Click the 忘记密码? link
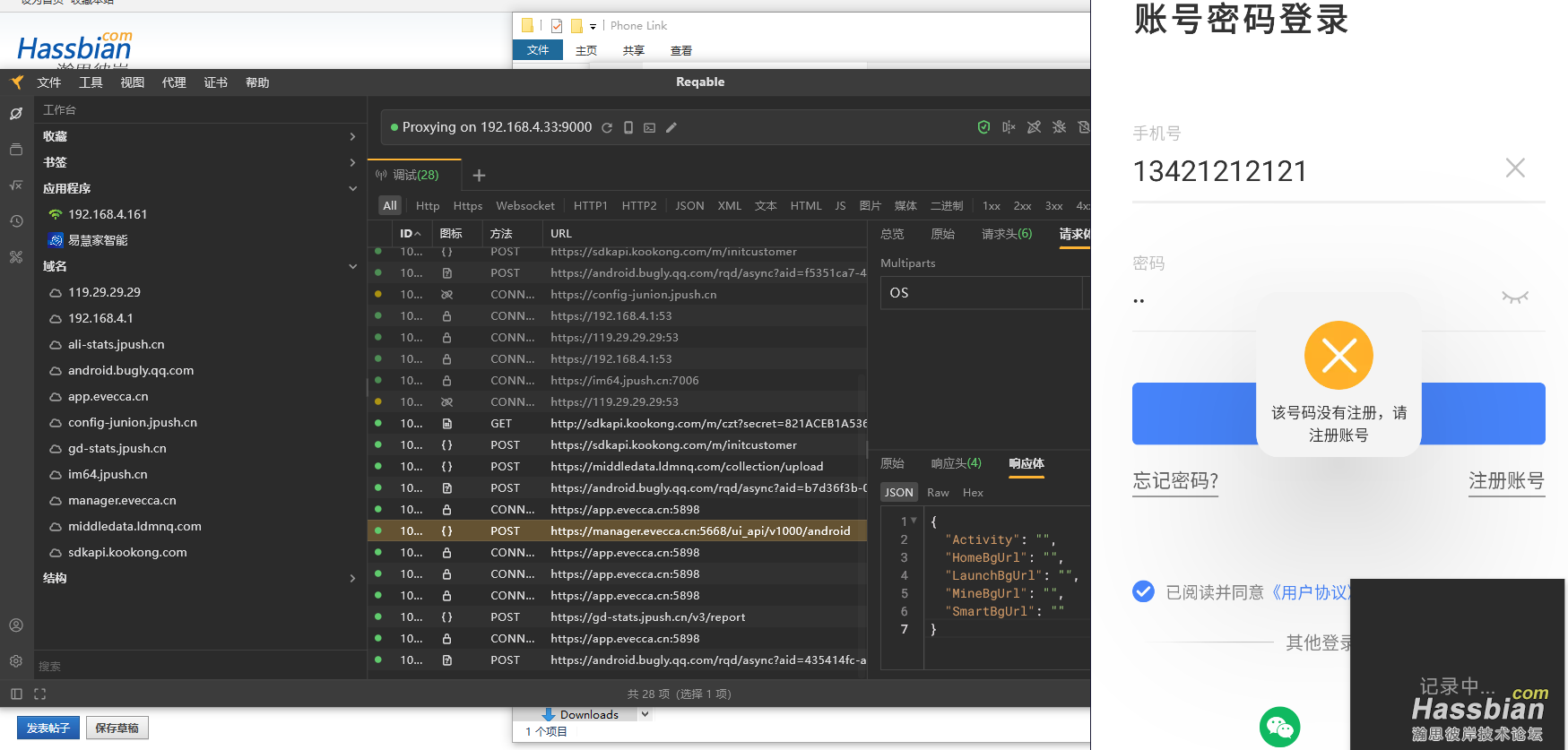Viewport: 1568px width, 750px height. pyautogui.click(x=1175, y=481)
